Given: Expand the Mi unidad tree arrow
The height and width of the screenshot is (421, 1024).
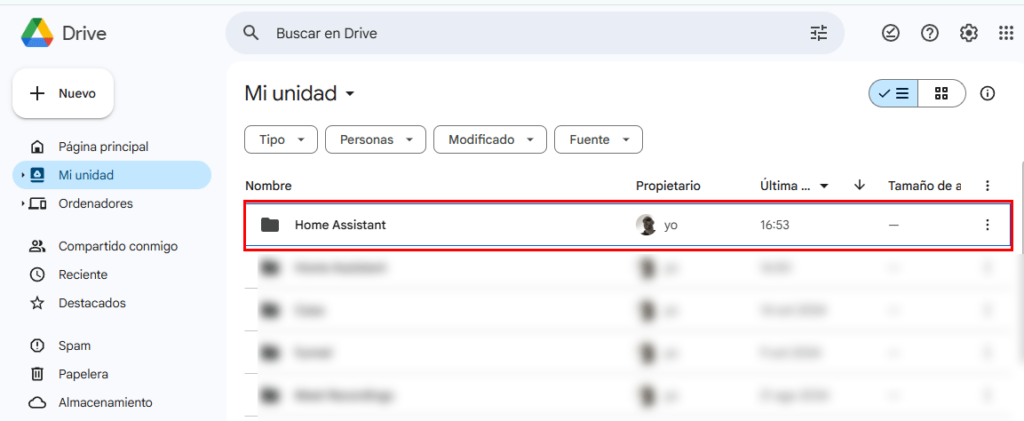Looking at the screenshot, I should pyautogui.click(x=23, y=175).
